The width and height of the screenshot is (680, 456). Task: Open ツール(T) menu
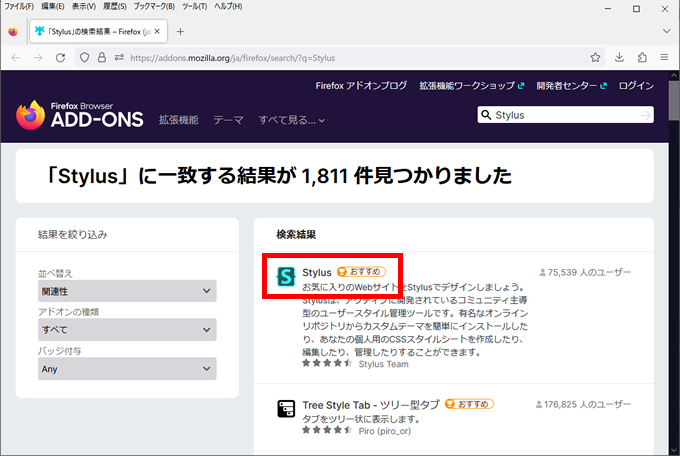(x=194, y=7)
